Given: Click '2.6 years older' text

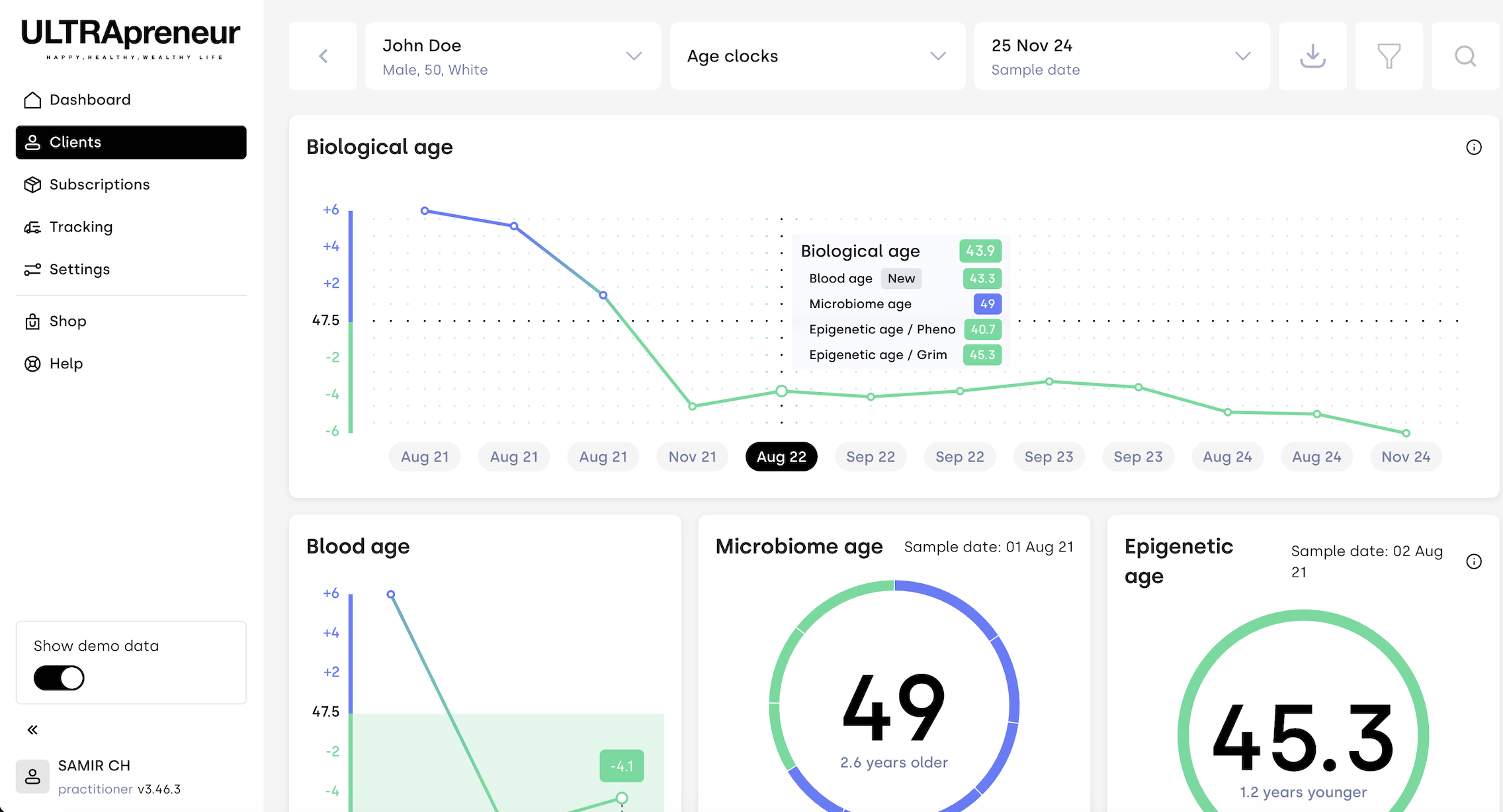Looking at the screenshot, I should click(894, 762).
